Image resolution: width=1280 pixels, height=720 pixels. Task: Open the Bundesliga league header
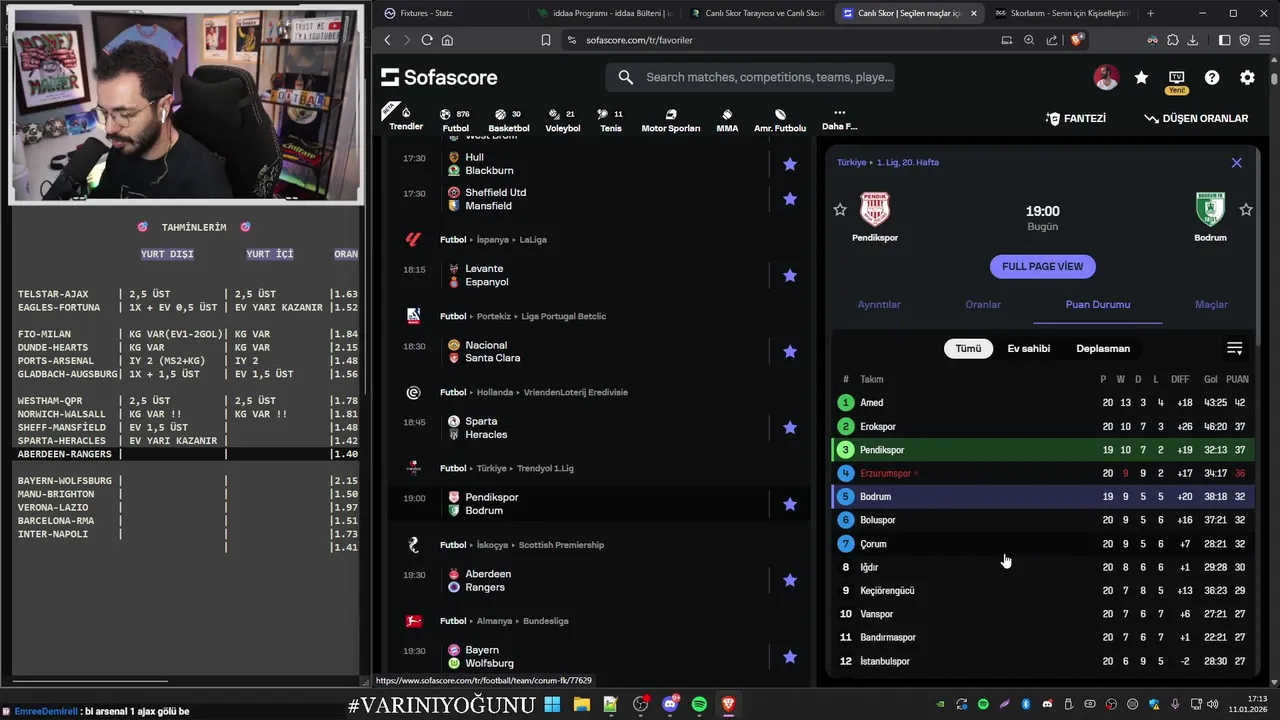(547, 621)
